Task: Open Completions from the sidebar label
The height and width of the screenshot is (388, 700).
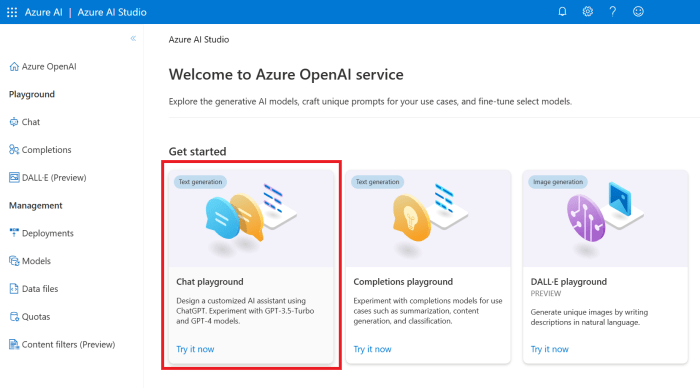Action: point(46,150)
